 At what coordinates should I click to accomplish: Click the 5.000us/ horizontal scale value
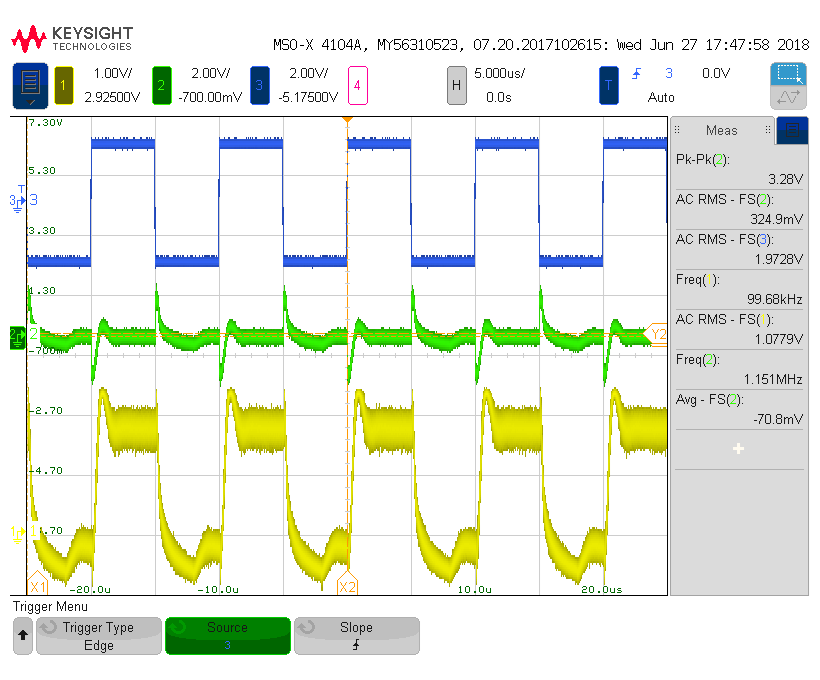(499, 74)
